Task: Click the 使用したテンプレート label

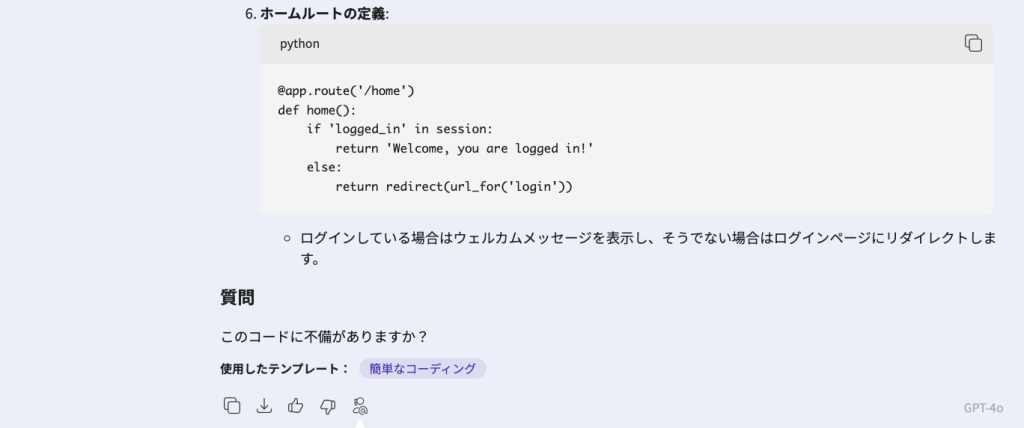Action: click(284, 368)
